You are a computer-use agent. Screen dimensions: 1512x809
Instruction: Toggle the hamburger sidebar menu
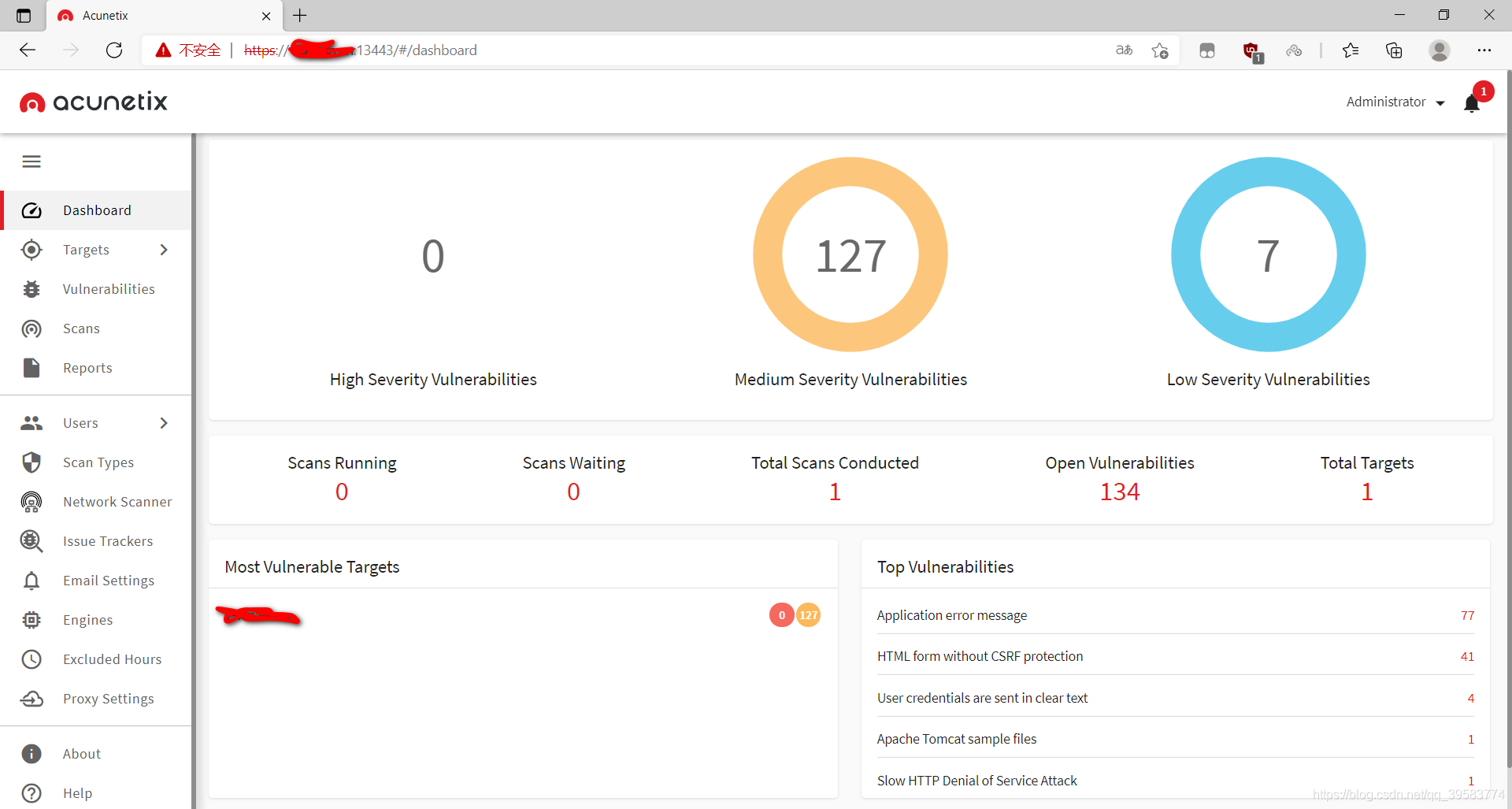(31, 161)
